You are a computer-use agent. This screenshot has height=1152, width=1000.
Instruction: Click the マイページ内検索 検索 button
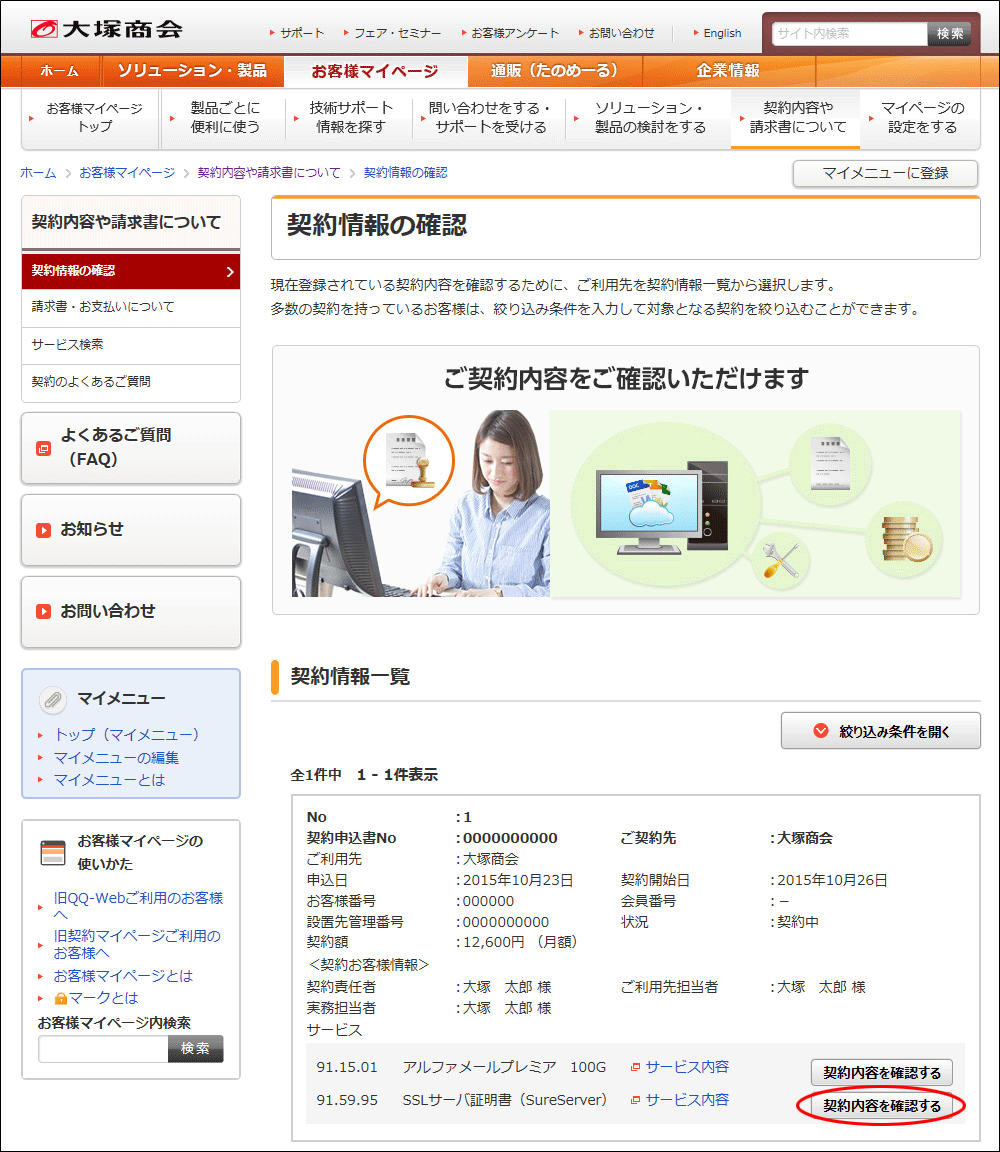pos(195,1048)
